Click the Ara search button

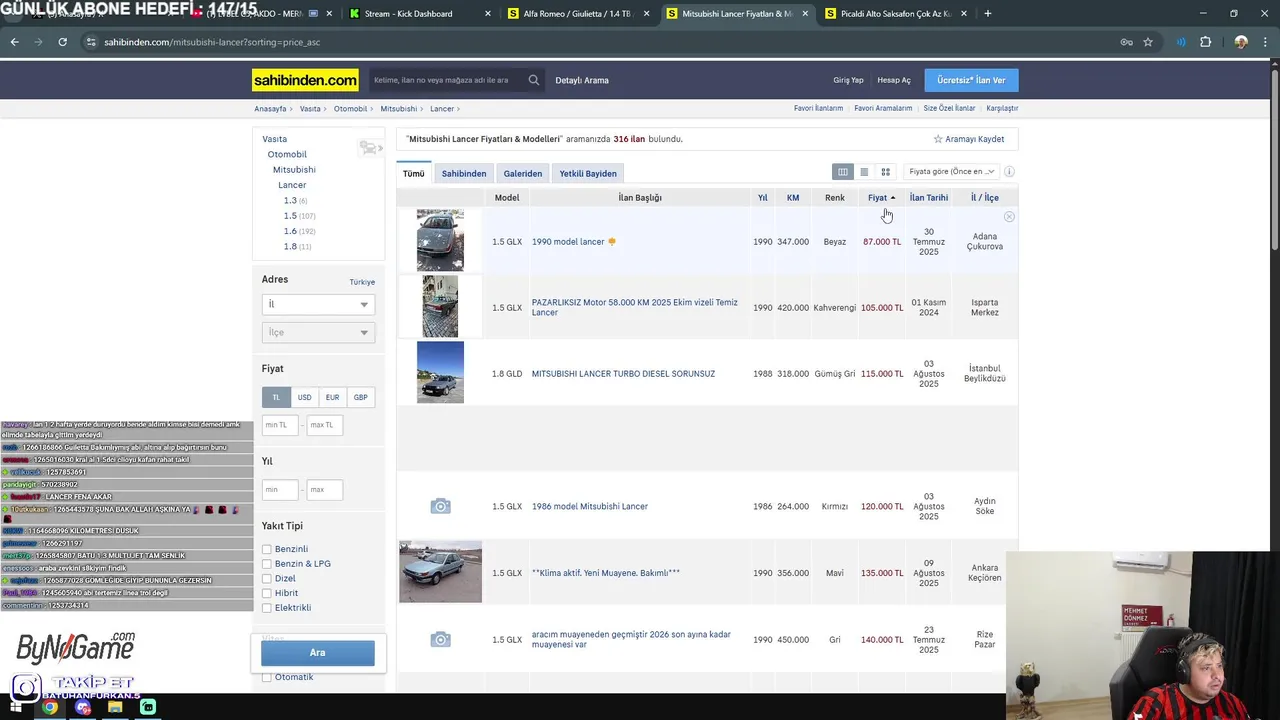click(318, 653)
